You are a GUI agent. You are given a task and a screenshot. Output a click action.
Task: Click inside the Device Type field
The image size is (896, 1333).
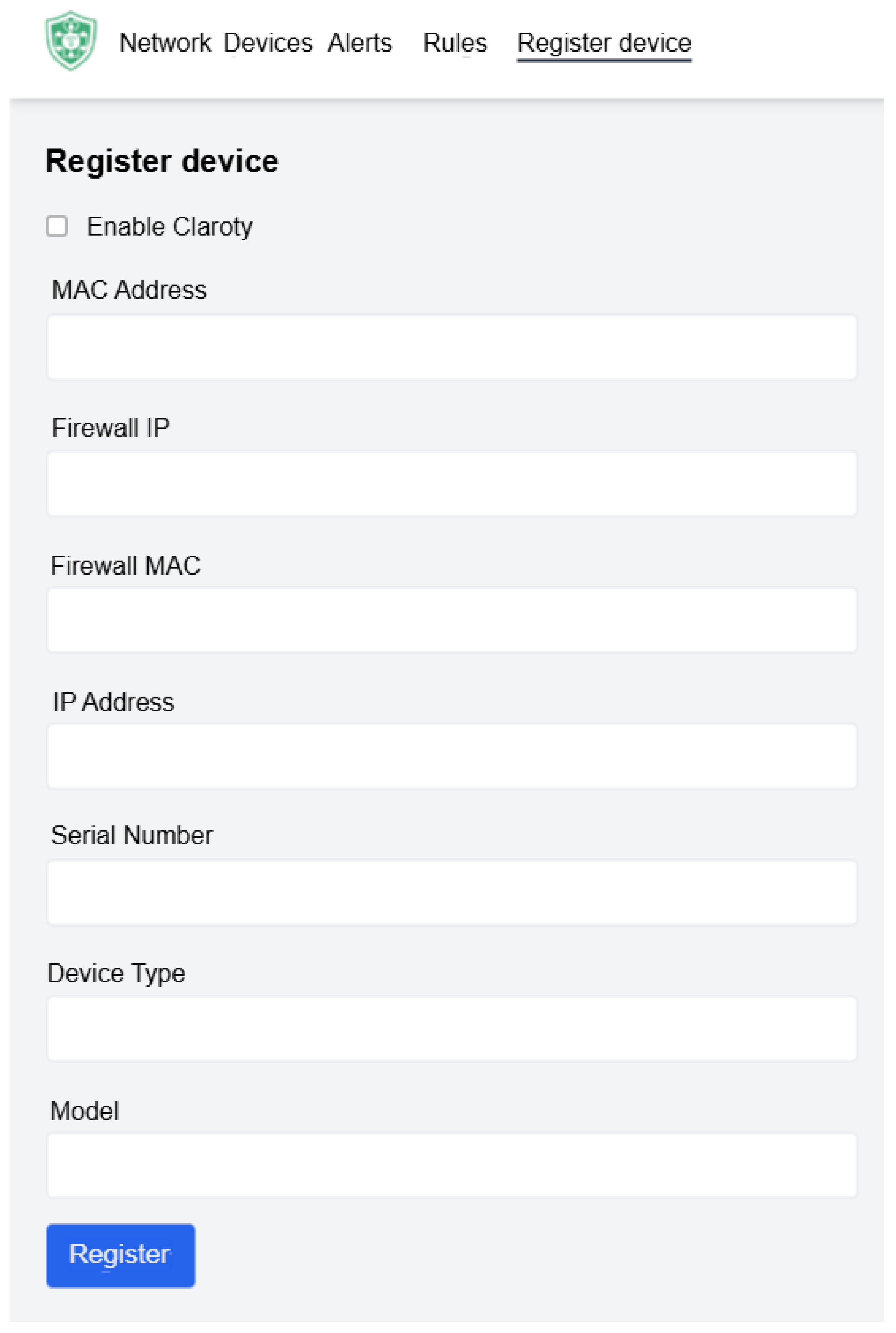click(x=451, y=1028)
